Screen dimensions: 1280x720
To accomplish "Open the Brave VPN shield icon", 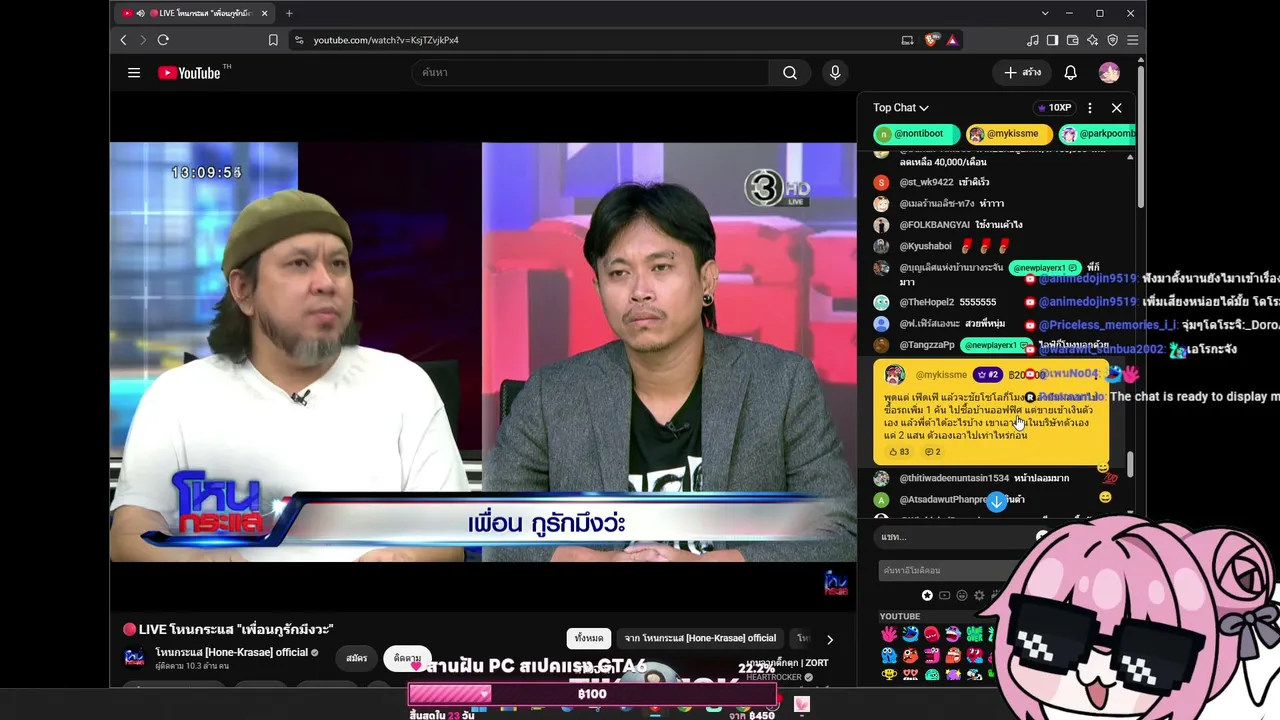I will [x=1113, y=40].
